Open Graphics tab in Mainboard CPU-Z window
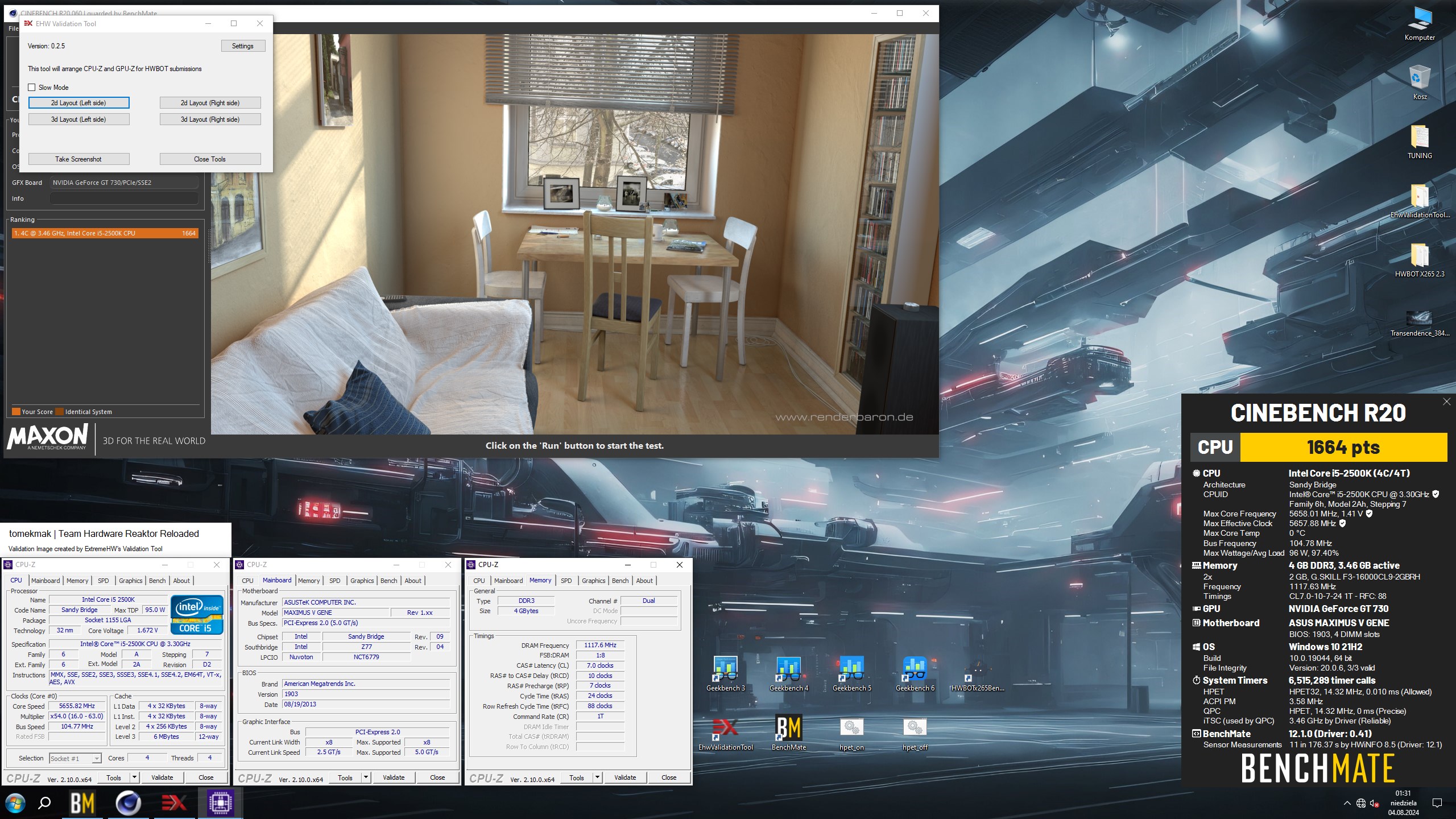The width and height of the screenshot is (1456, 819). click(362, 581)
